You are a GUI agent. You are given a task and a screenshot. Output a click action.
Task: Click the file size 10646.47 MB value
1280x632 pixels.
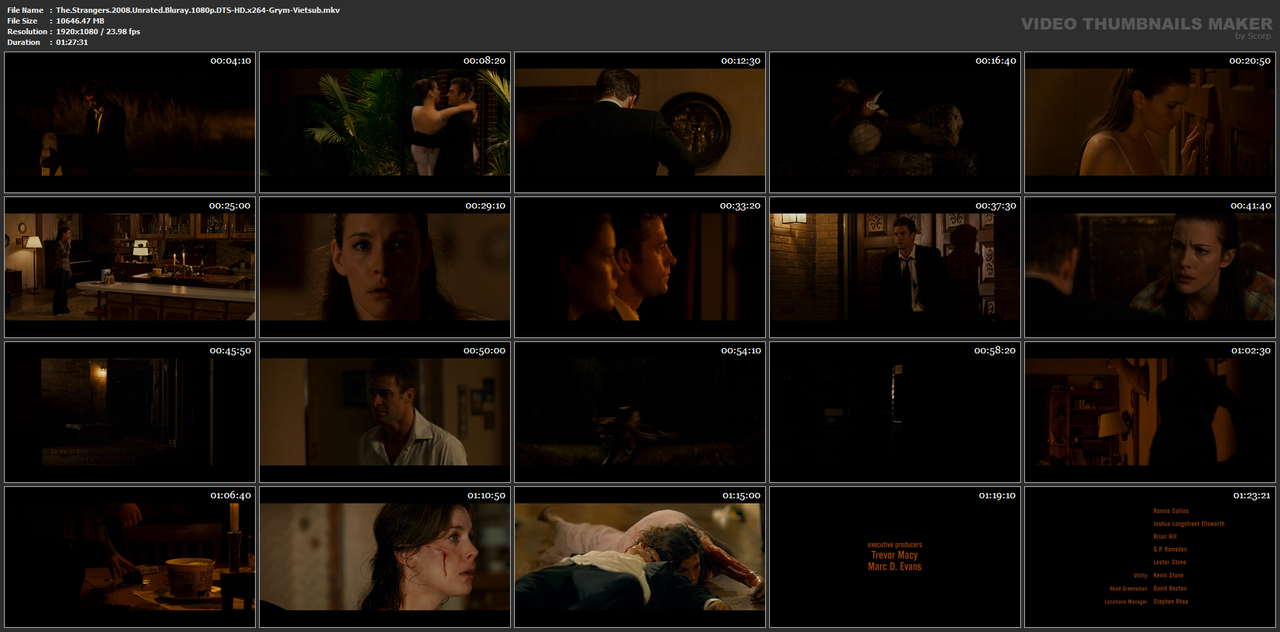80,21
